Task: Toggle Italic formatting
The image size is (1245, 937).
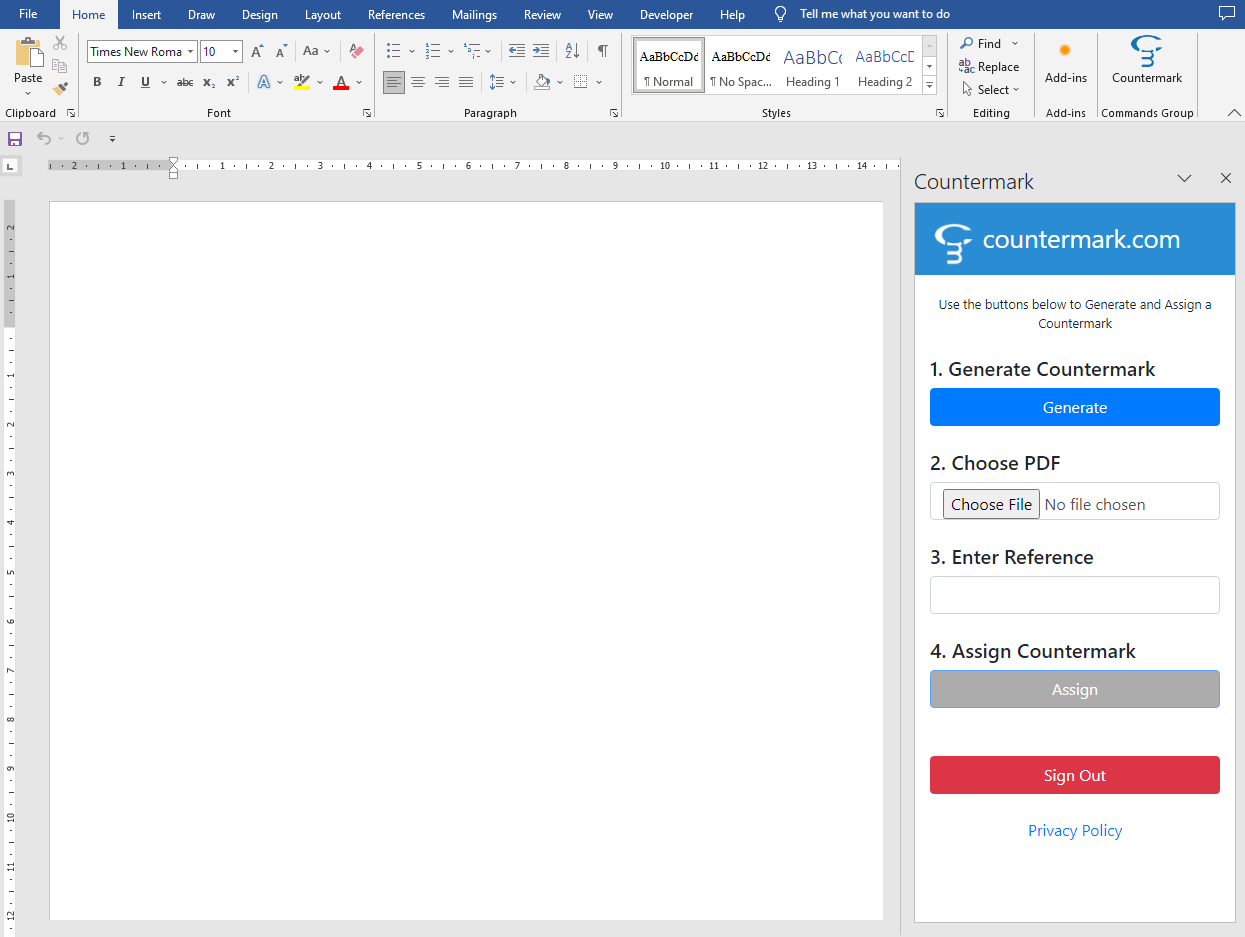Action: click(121, 82)
